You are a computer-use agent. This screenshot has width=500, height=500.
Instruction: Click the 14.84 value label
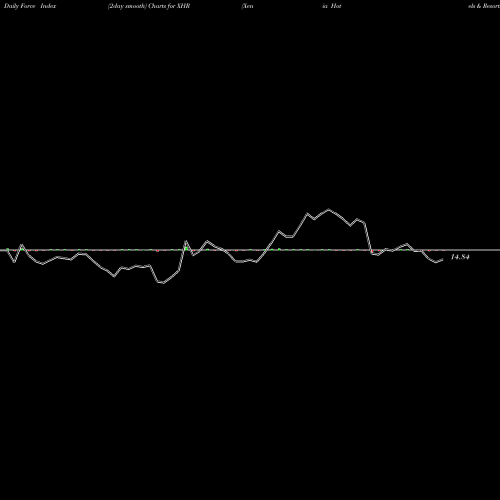click(x=460, y=257)
